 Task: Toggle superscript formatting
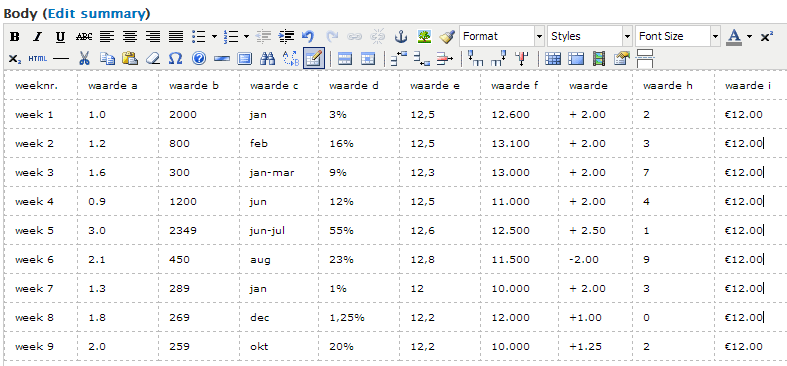pyautogui.click(x=766, y=37)
